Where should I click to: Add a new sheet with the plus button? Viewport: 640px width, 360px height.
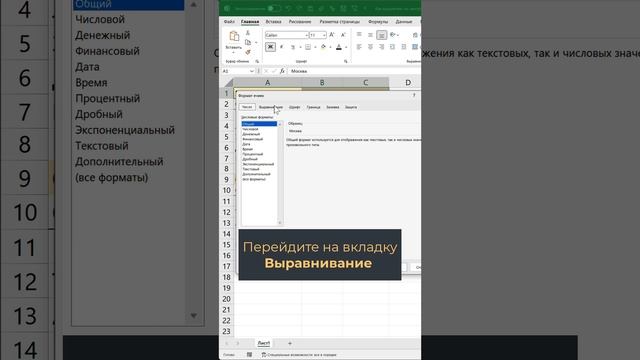pos(290,343)
